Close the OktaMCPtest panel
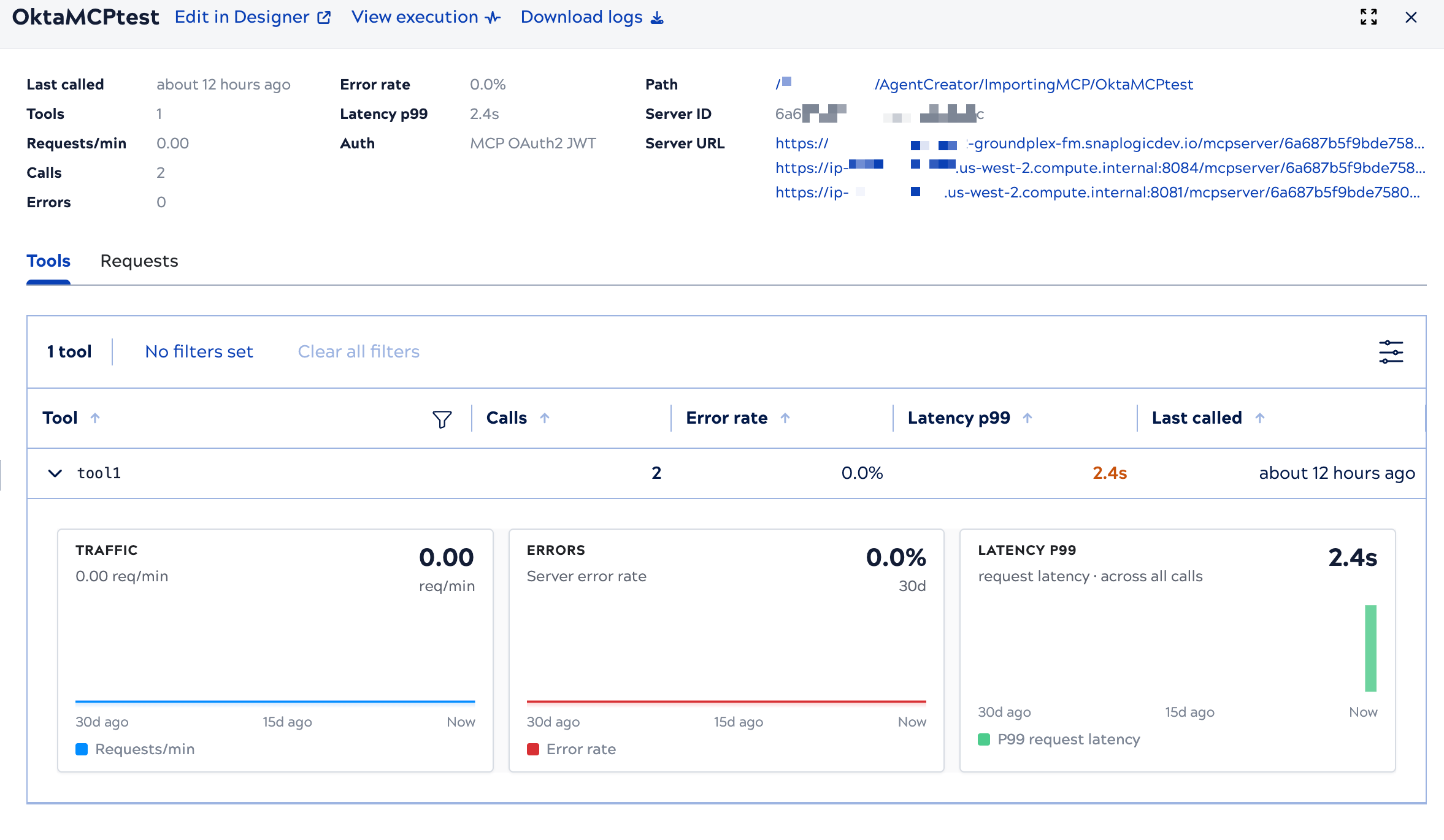This screenshot has height=840, width=1444. point(1411,17)
